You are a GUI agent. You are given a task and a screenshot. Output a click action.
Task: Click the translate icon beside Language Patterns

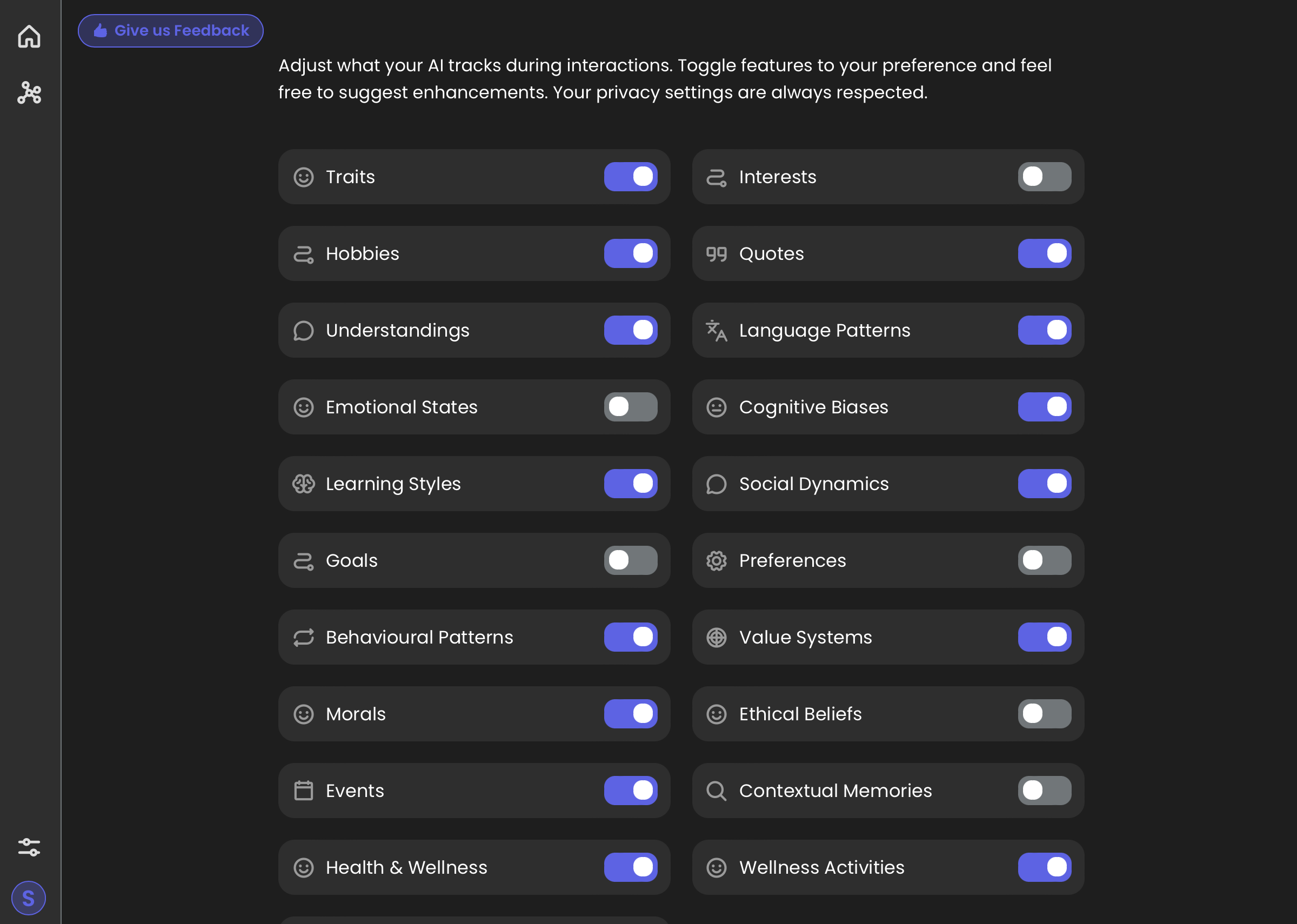(716, 331)
